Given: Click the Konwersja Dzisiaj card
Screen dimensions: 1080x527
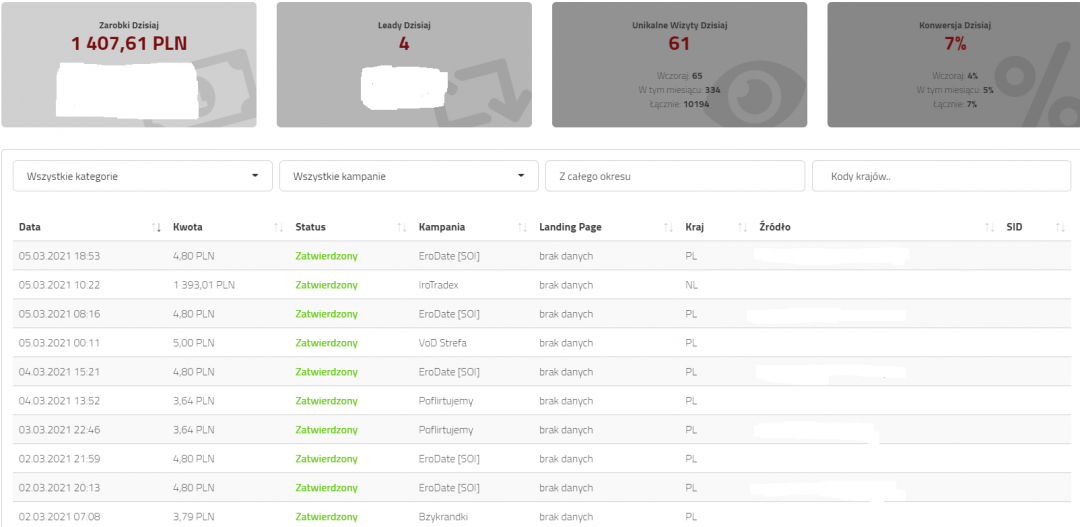Looking at the screenshot, I should pyautogui.click(x=953, y=65).
